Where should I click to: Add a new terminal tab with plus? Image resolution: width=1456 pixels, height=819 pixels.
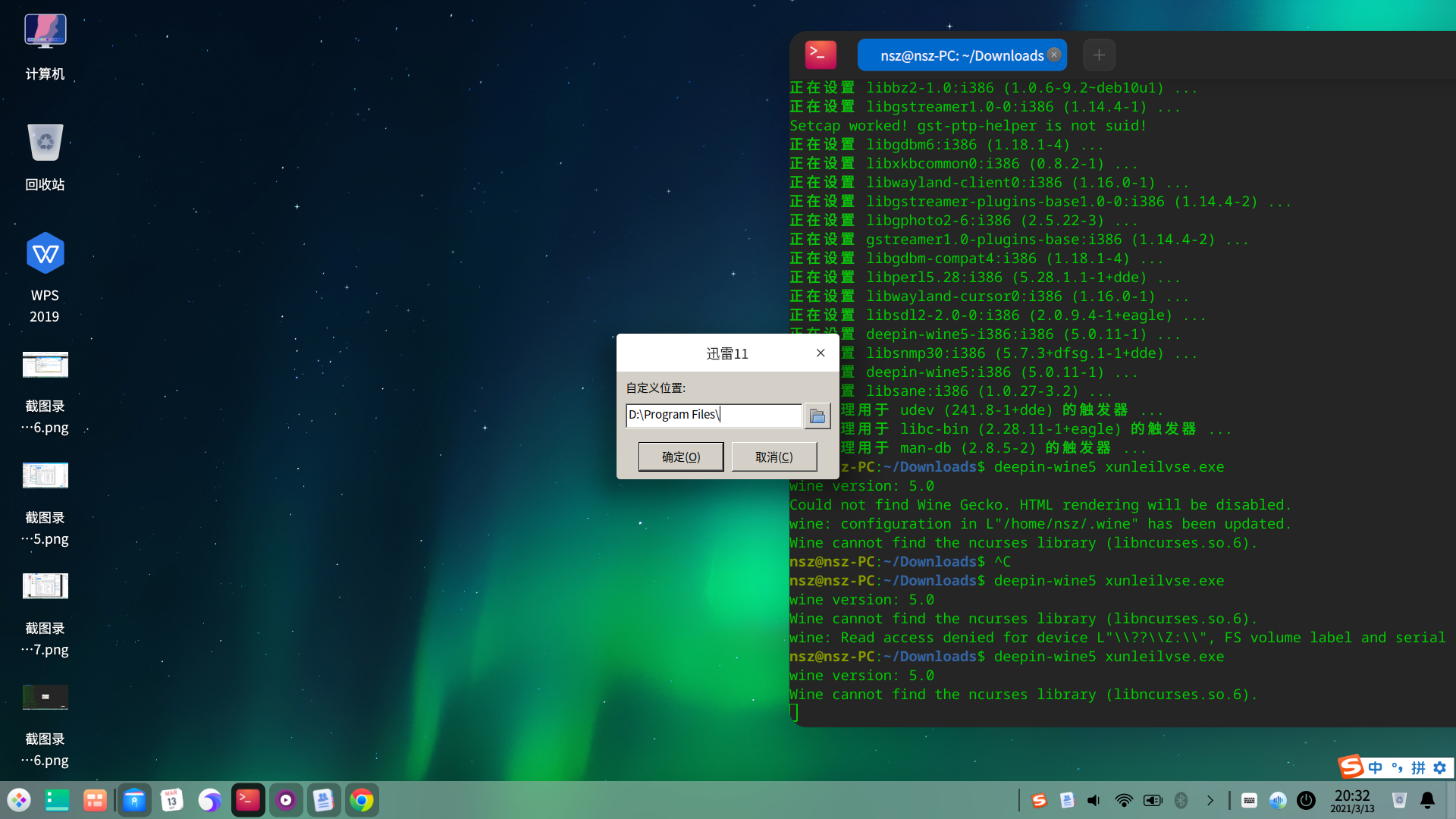point(1099,55)
